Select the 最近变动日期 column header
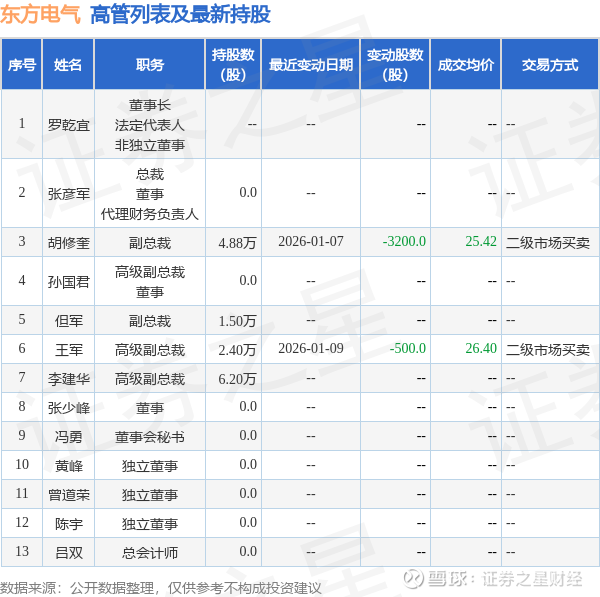The width and height of the screenshot is (600, 597). coord(311,64)
